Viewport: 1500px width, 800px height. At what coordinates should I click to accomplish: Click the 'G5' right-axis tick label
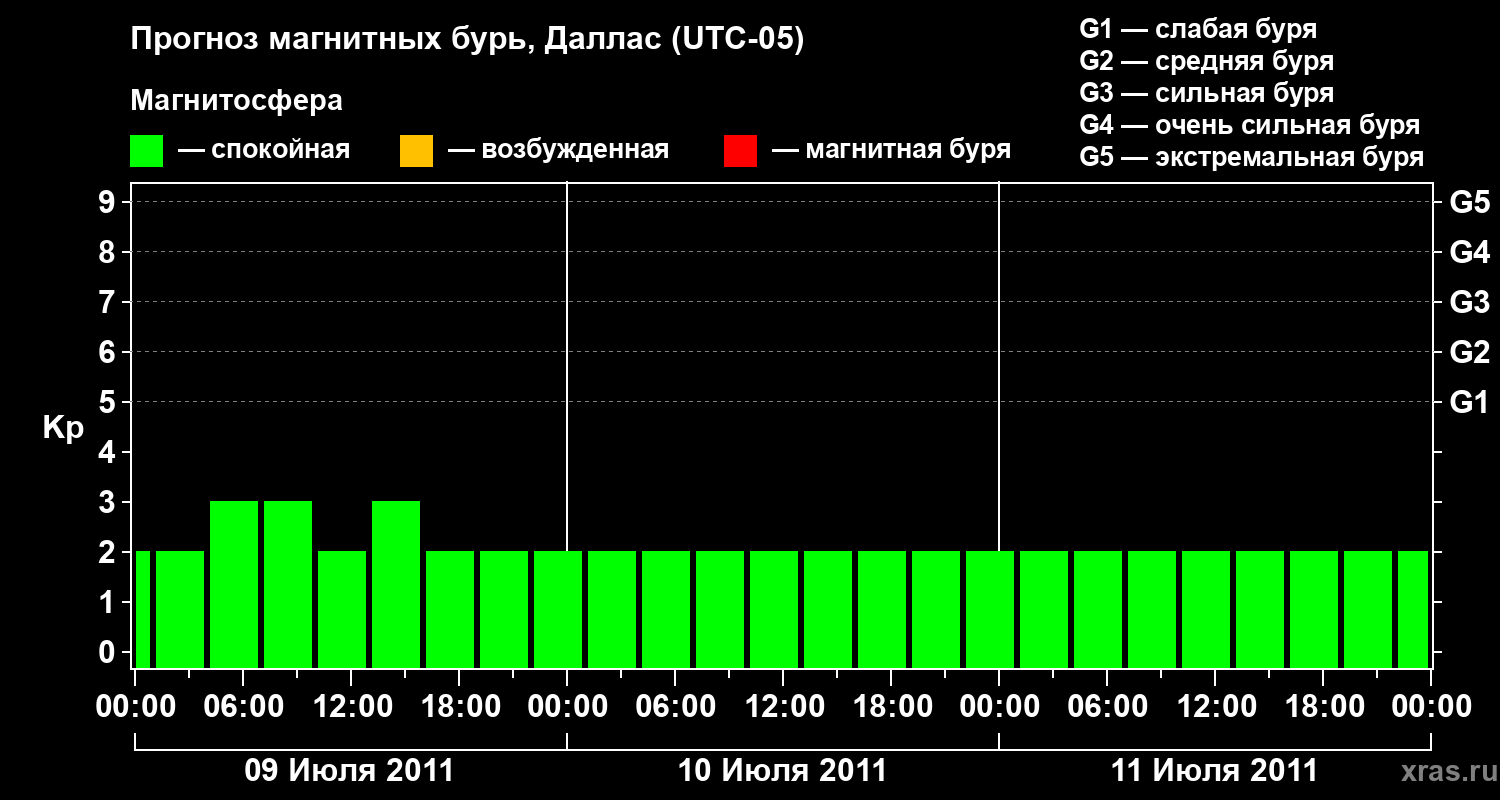click(1469, 203)
